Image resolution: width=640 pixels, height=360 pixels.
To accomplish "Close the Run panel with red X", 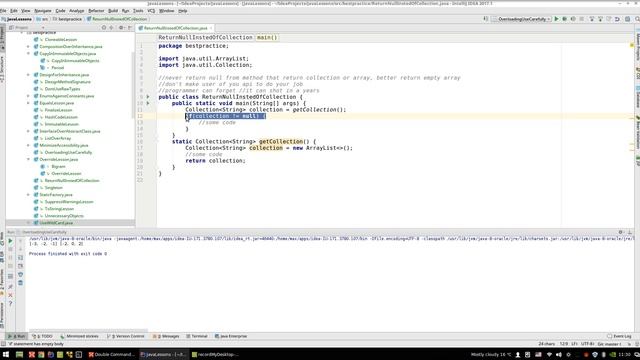I will click(x=11, y=295).
